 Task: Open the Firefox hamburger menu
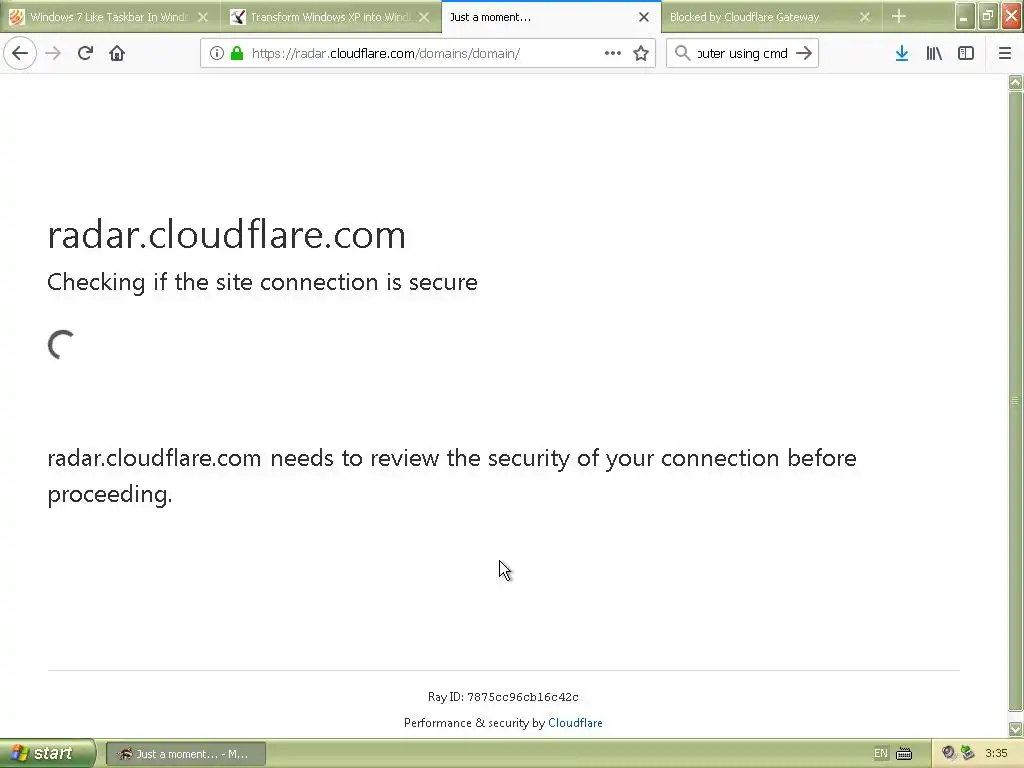pyautogui.click(x=1005, y=53)
